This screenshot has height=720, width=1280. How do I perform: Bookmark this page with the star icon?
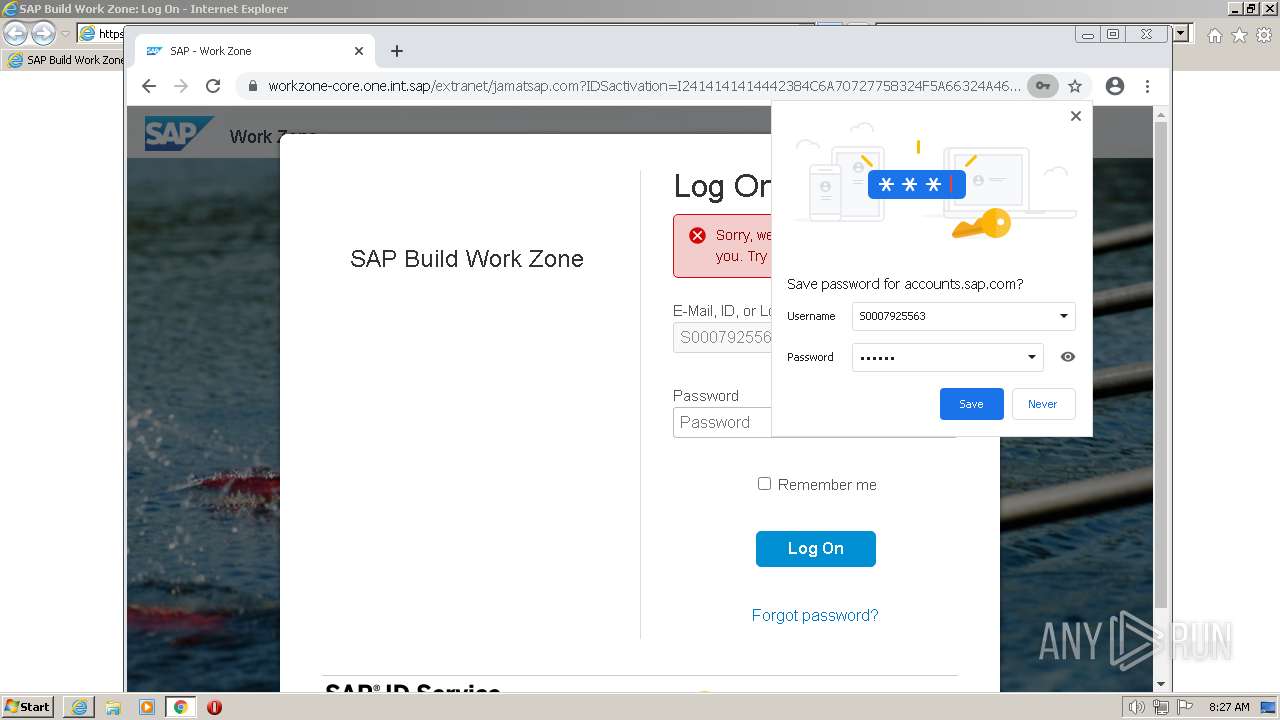(1075, 86)
